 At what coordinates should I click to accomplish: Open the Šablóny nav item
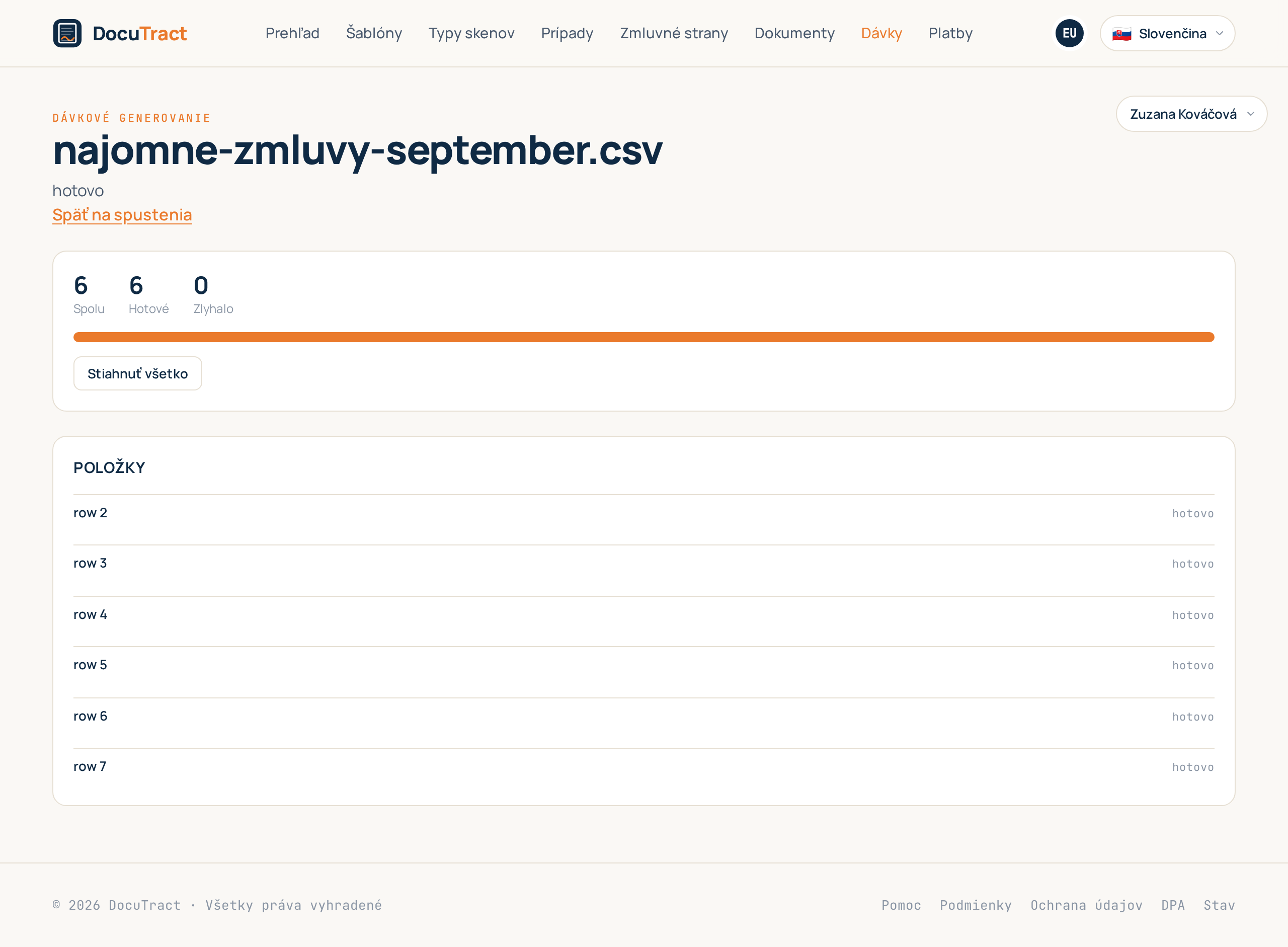pyautogui.click(x=374, y=33)
